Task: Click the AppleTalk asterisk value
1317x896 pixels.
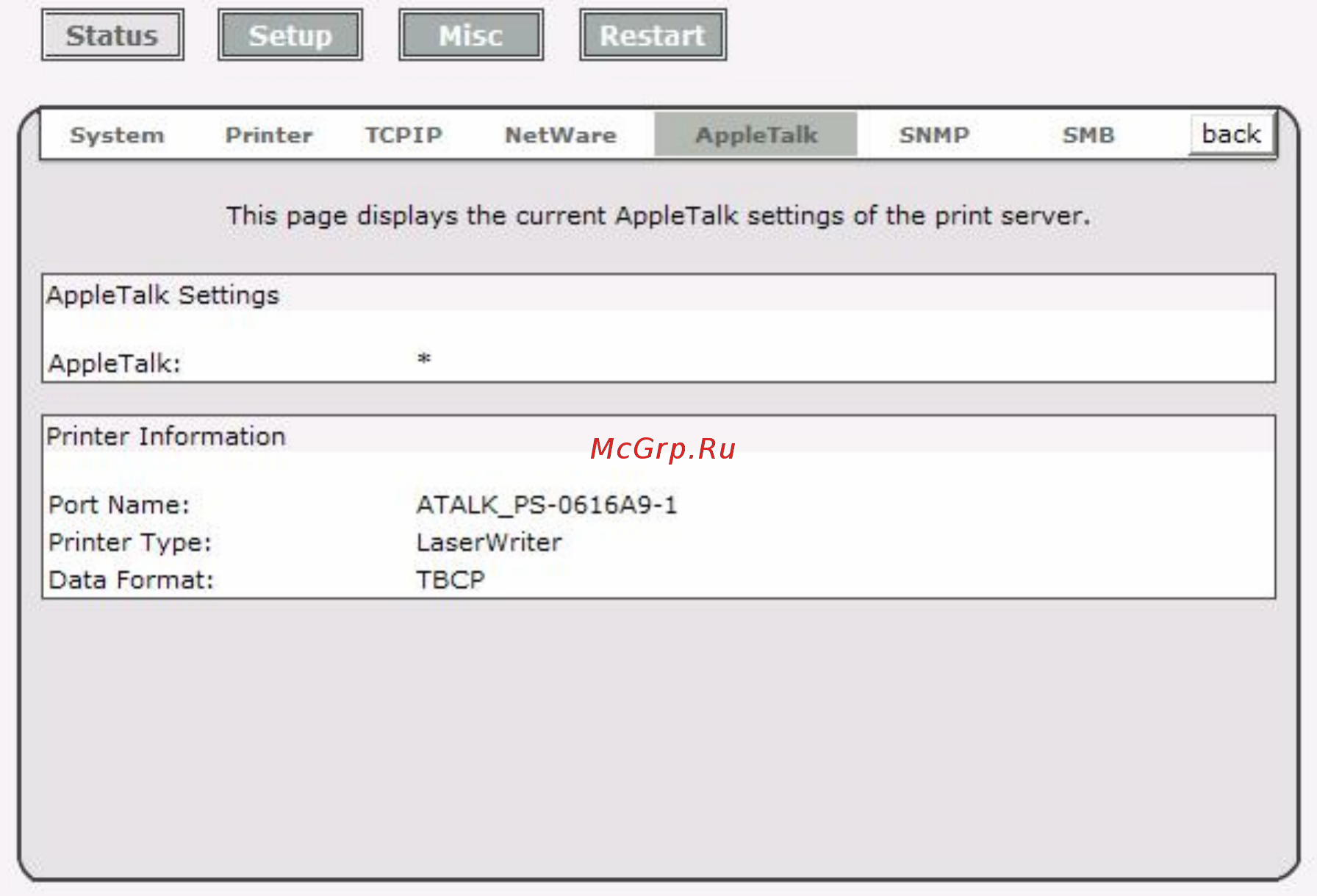Action: click(x=424, y=359)
